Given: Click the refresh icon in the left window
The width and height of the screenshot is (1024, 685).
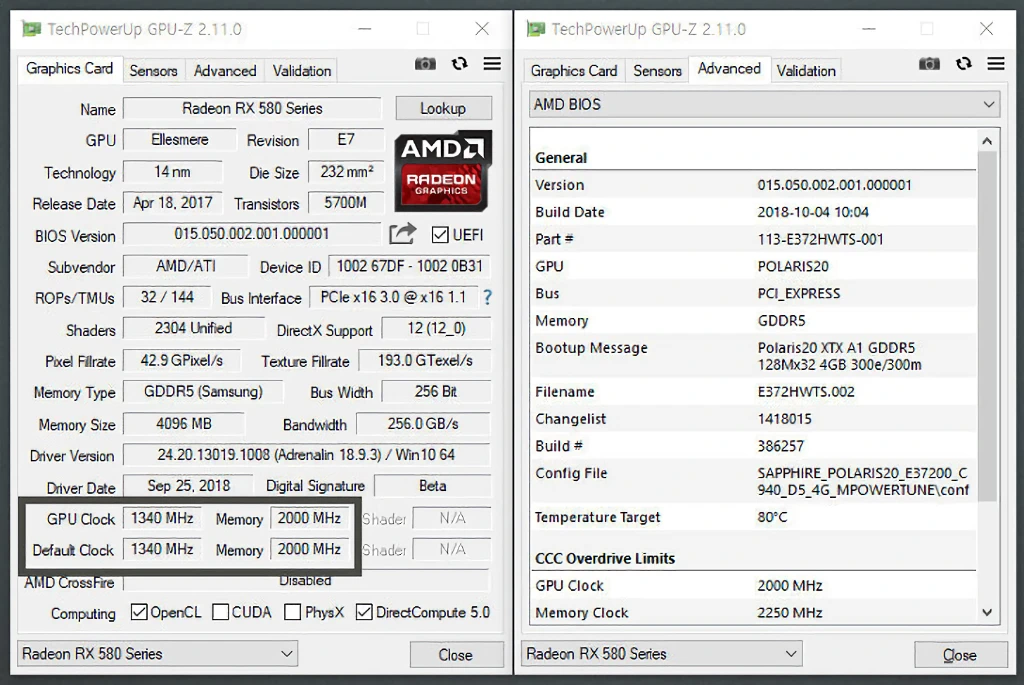Looking at the screenshot, I should pos(459,63).
